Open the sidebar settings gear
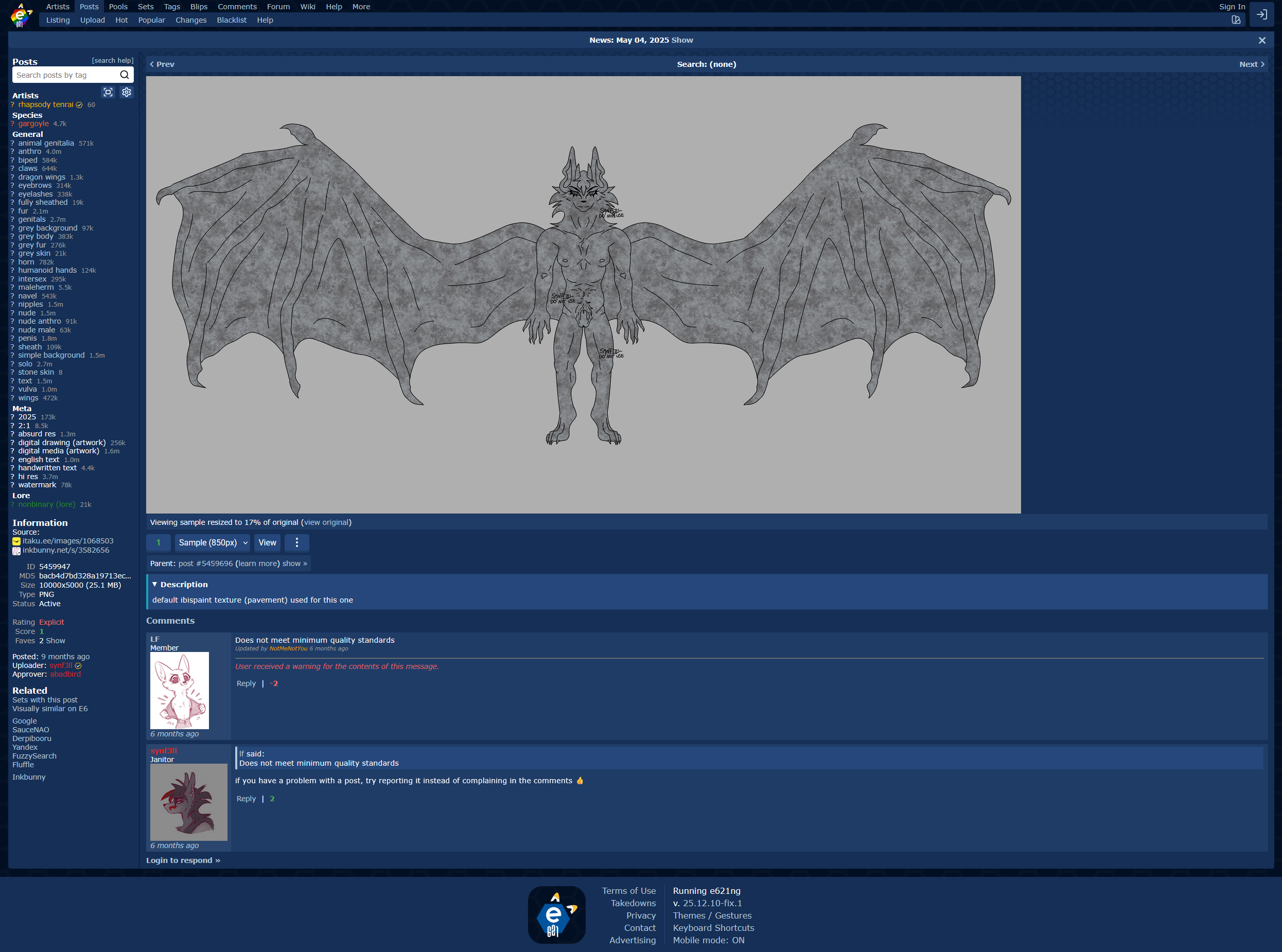Screen dimensions: 1282x952 click(x=127, y=92)
